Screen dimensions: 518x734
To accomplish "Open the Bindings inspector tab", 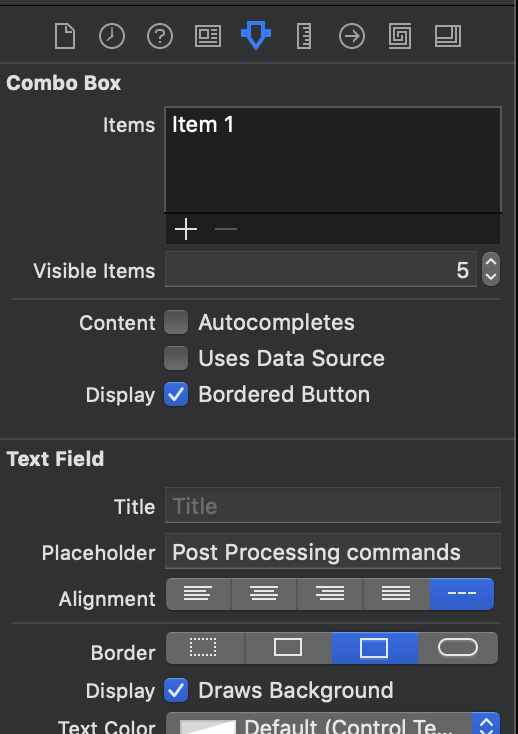I will (400, 36).
